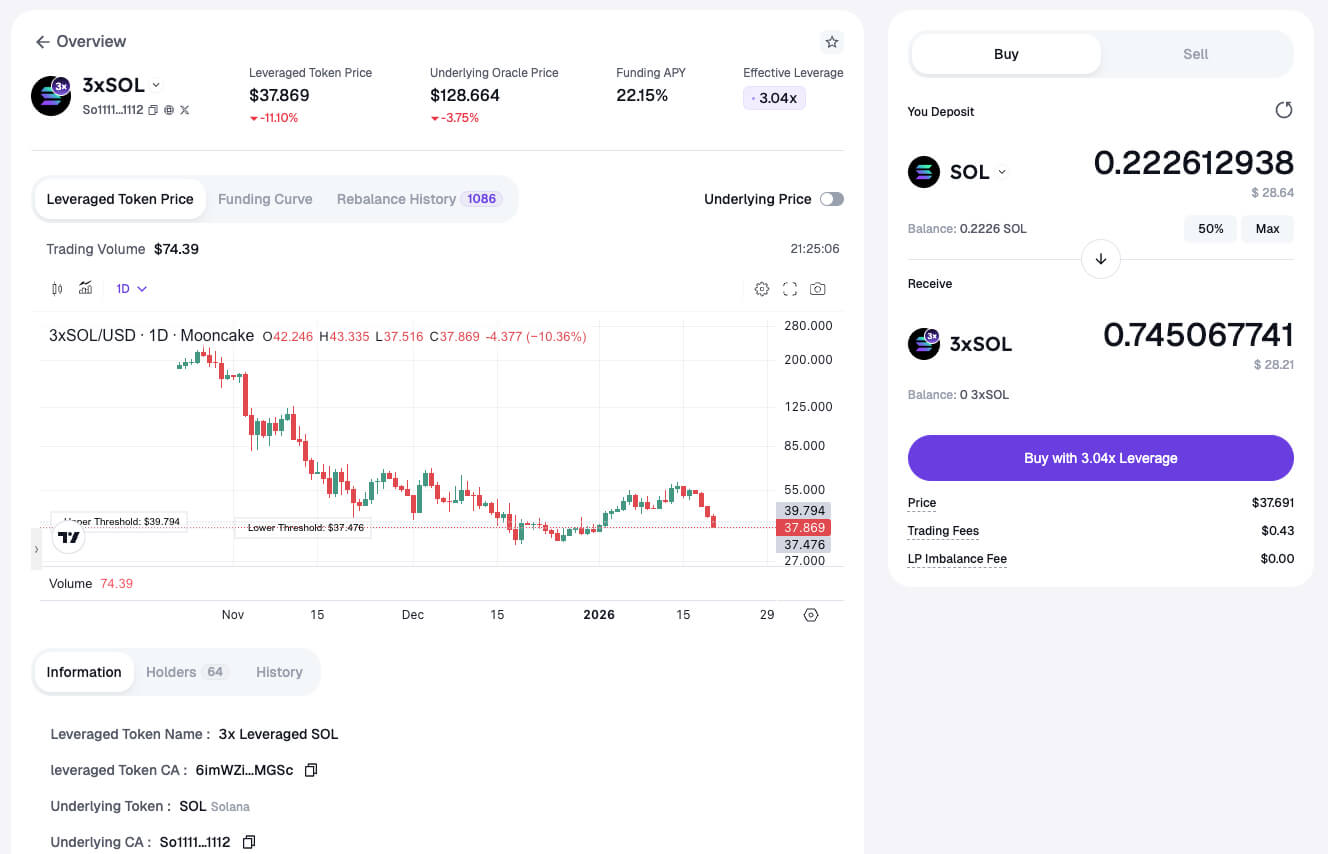Open the chart indicators menu
This screenshot has width=1328, height=854.
86,289
